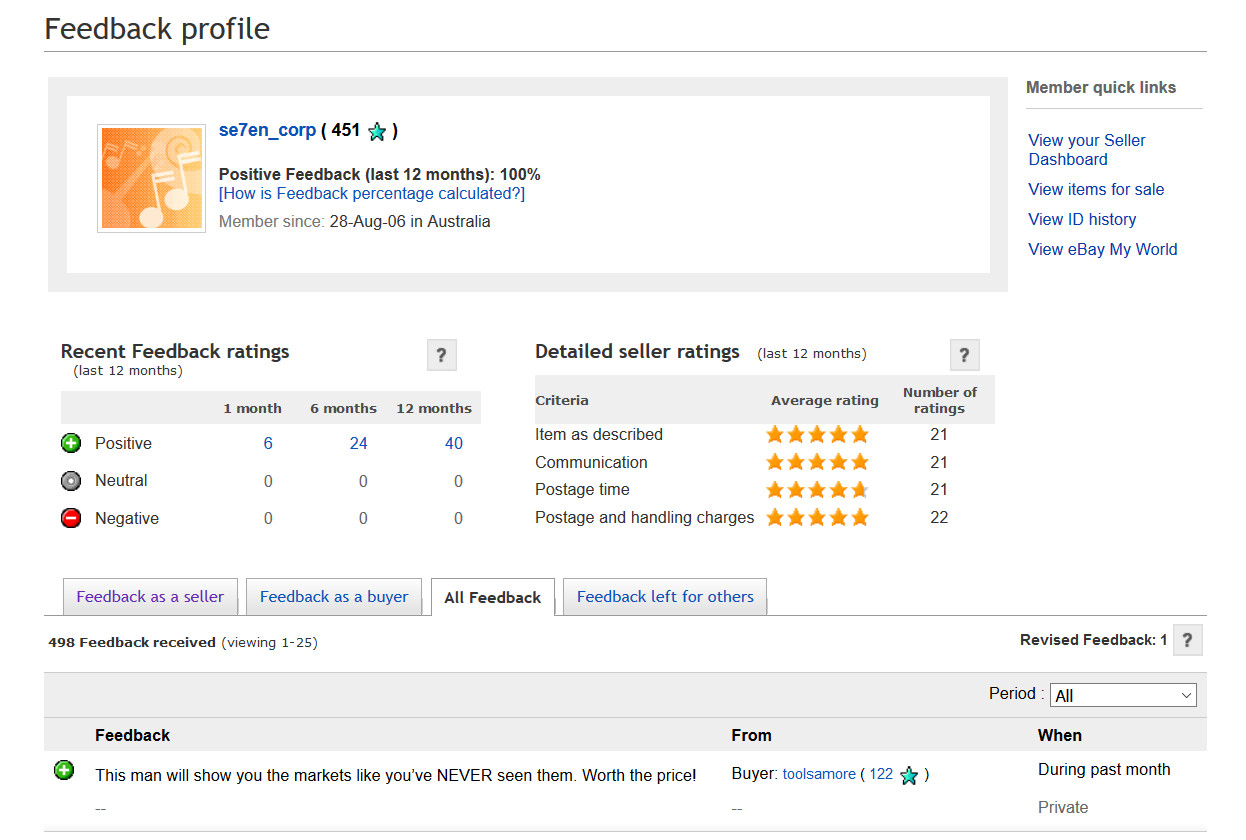Screen dimensions: 1246x840
Task: Click the star icon beside buyer toolsamore
Action: pos(908,775)
